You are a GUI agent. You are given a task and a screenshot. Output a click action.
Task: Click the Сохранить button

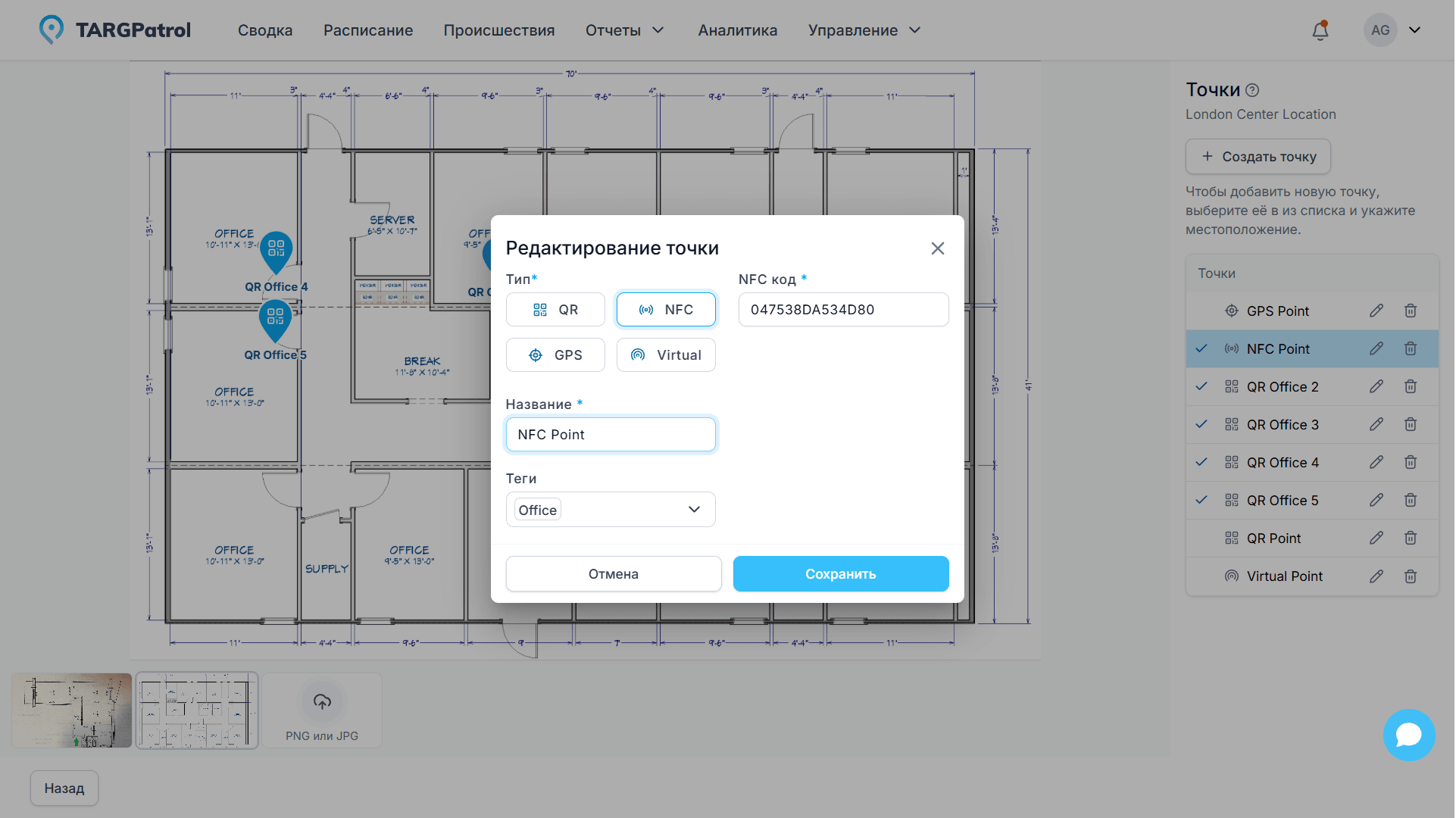point(841,573)
